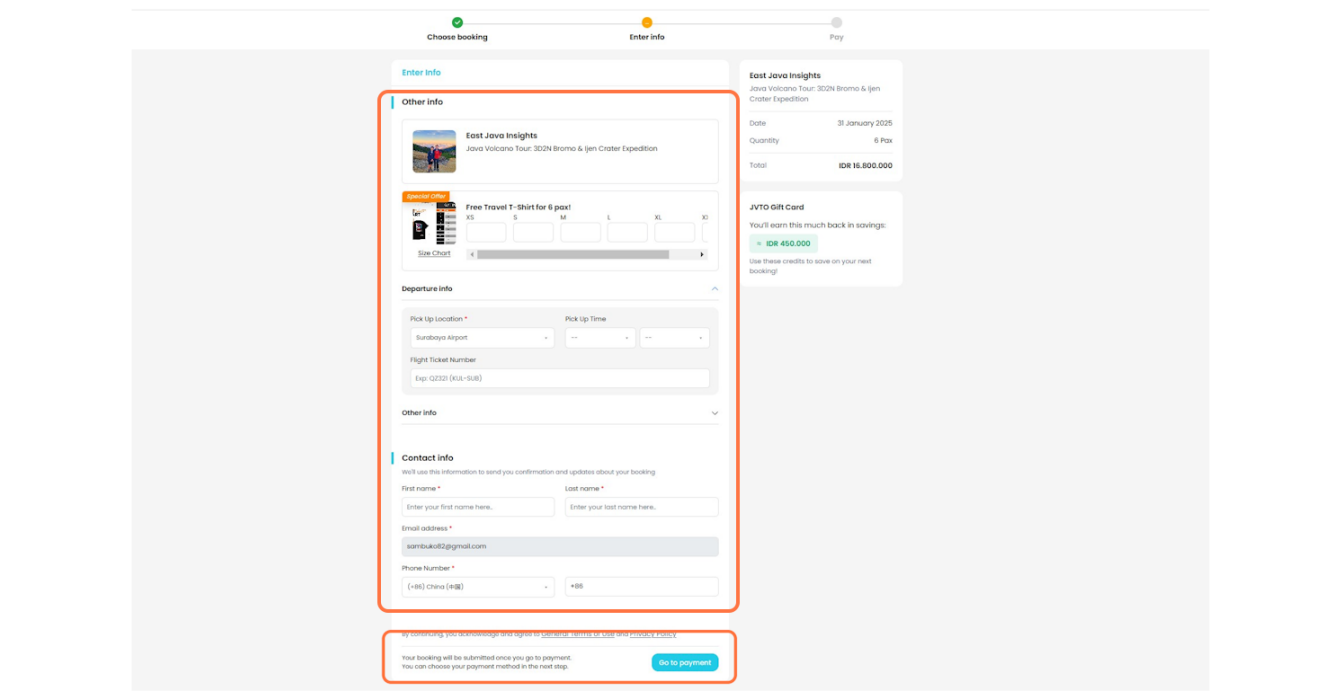This screenshot has width=1334, height=697.
Task: Open the second Pick Up Time dropdown
Action: pyautogui.click(x=675, y=338)
